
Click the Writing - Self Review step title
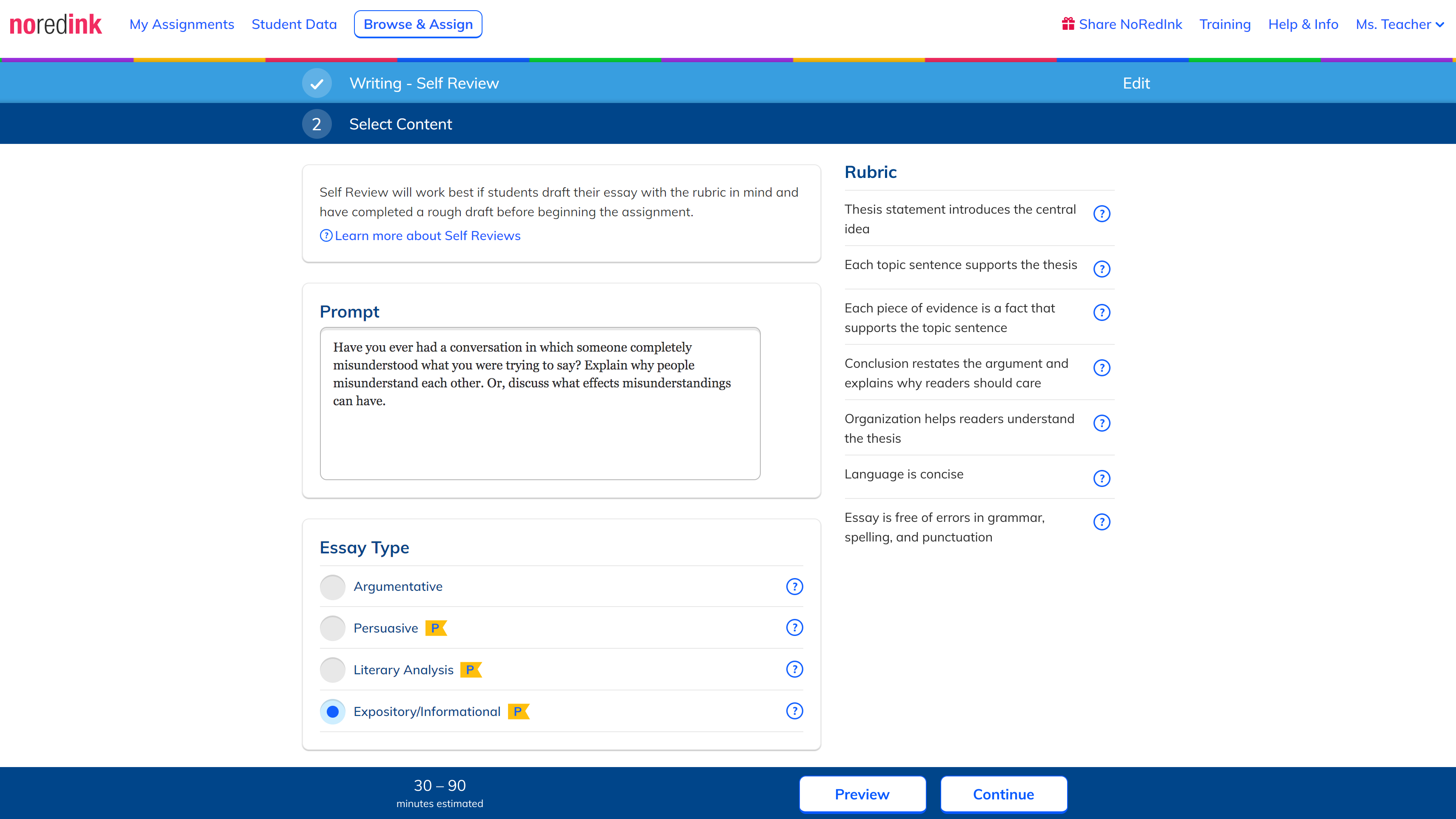pyautogui.click(x=424, y=83)
